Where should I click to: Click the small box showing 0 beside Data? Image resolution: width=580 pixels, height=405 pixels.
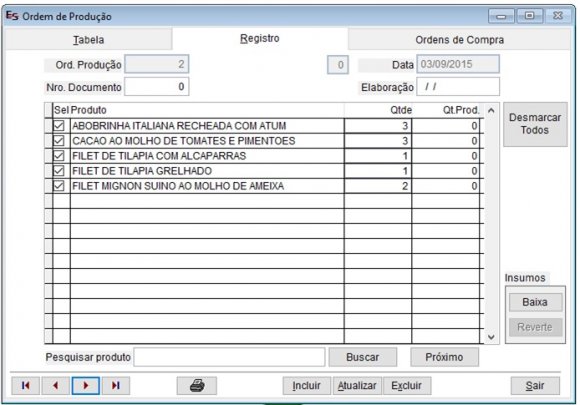pyautogui.click(x=338, y=65)
